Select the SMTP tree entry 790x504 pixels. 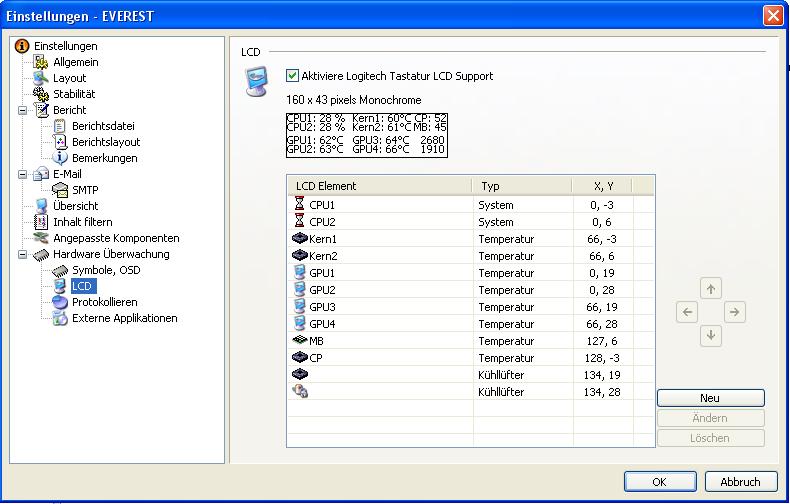click(x=85, y=190)
